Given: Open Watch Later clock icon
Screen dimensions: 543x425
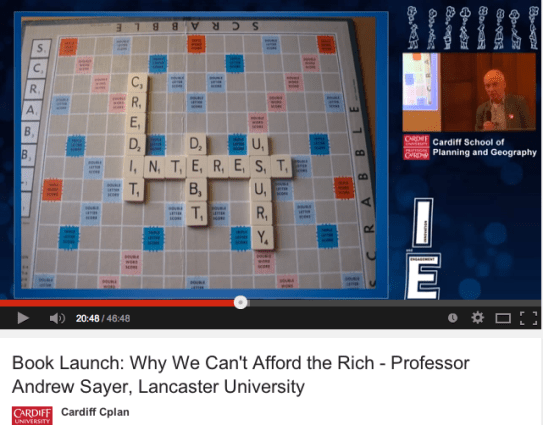Looking at the screenshot, I should (x=453, y=318).
